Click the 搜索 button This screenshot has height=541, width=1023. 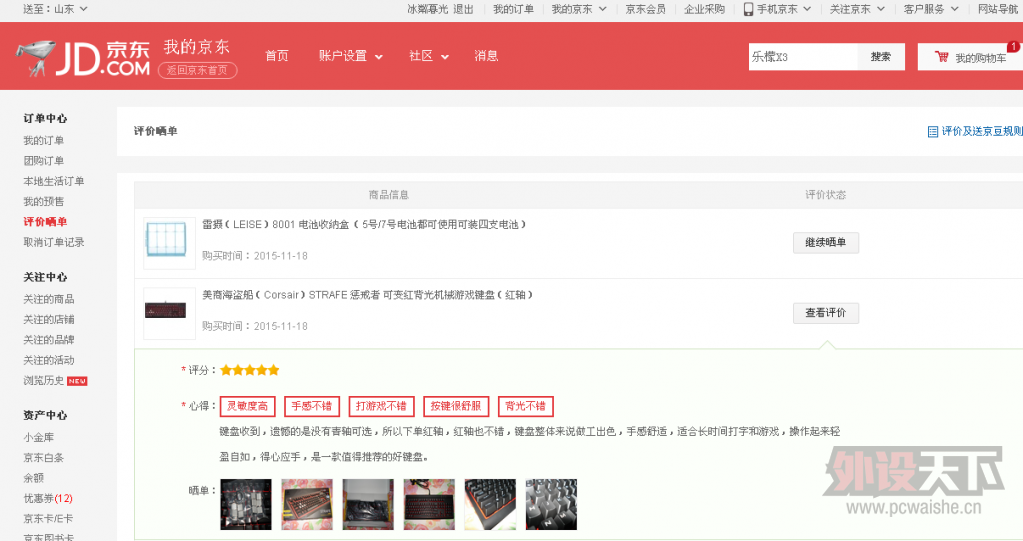coord(881,57)
